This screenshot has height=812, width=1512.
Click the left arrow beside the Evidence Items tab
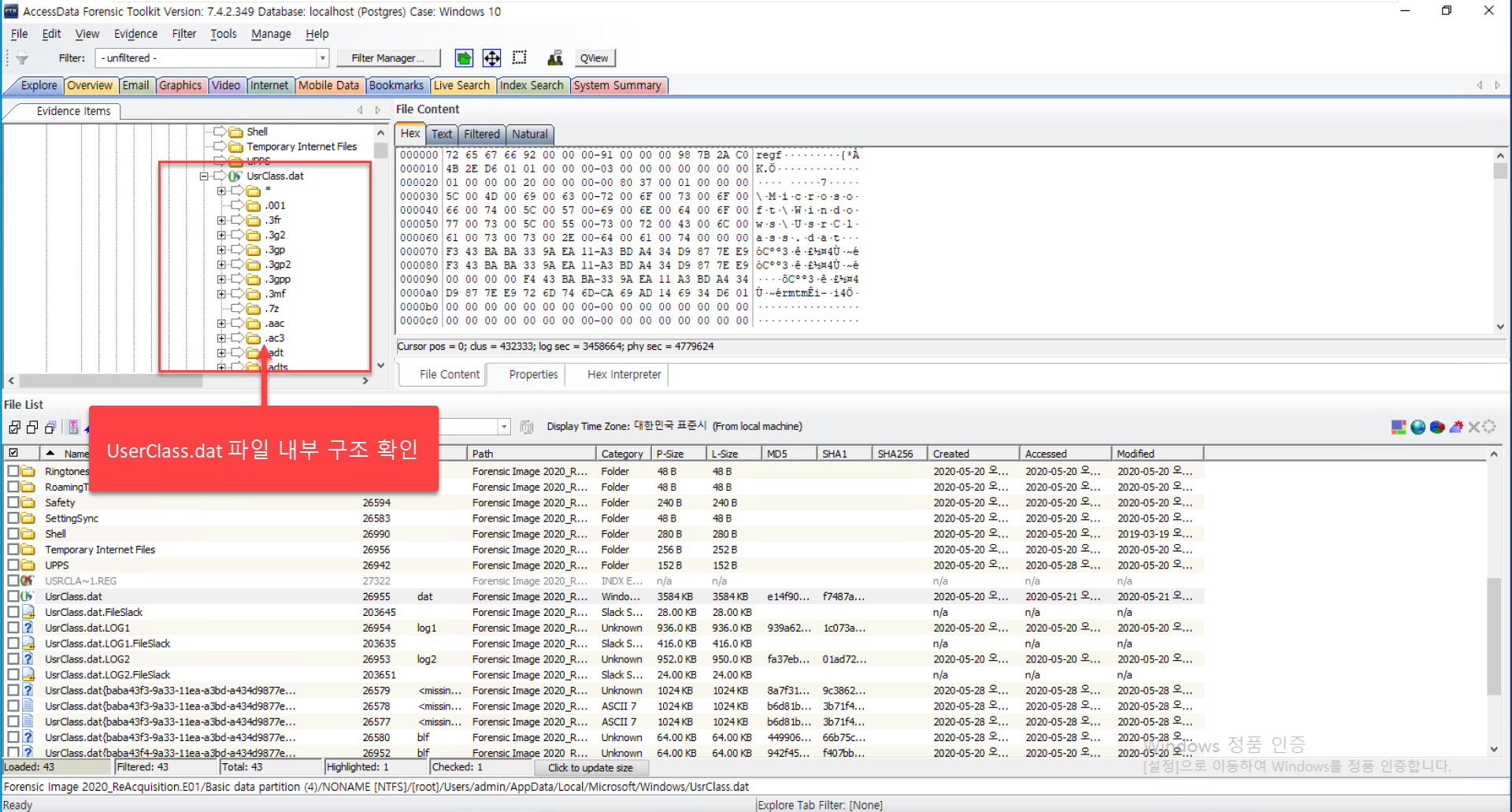pyautogui.click(x=361, y=110)
